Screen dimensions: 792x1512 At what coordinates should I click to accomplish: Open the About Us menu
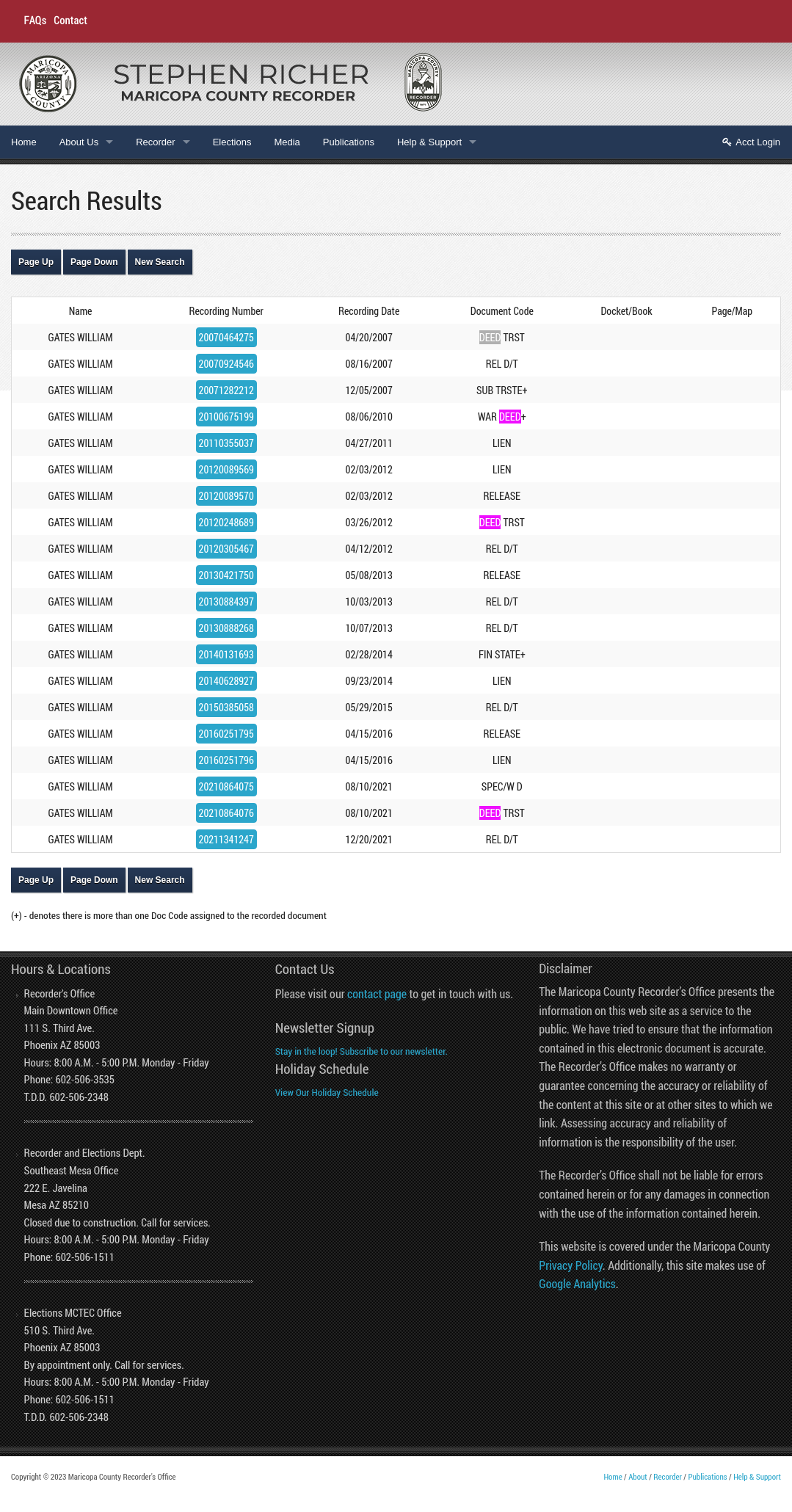(x=79, y=142)
